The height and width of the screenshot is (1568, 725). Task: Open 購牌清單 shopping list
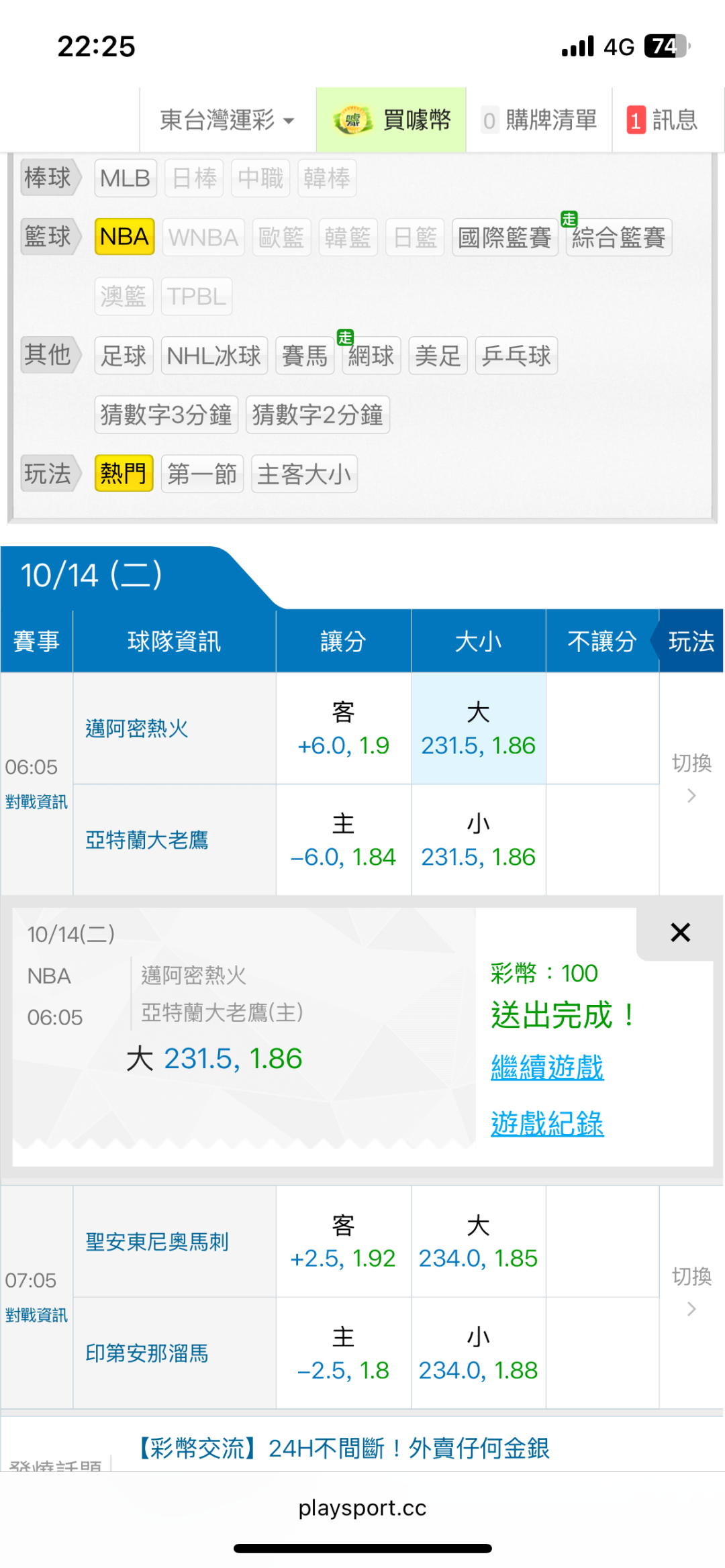point(539,120)
